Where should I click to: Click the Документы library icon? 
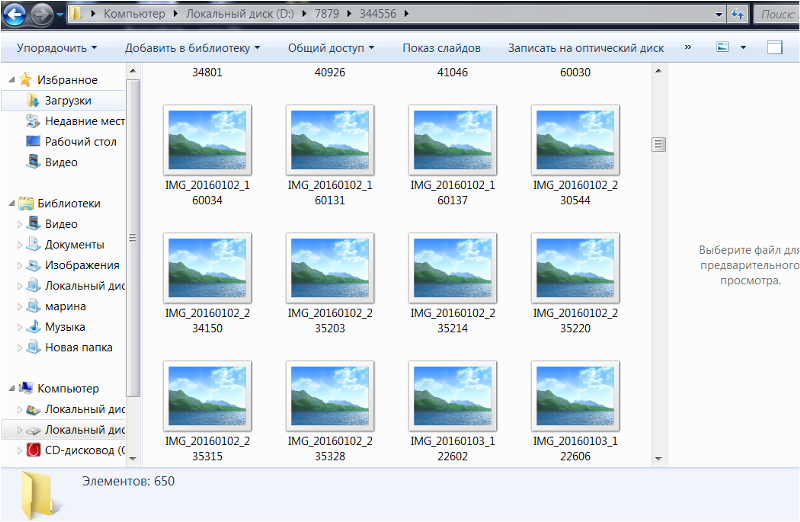[33, 244]
